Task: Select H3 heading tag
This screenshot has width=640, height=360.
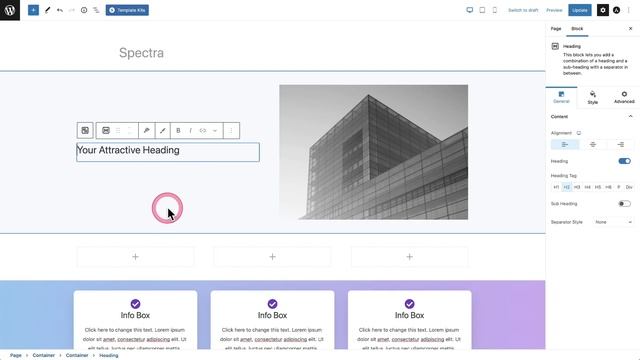Action: (577, 187)
